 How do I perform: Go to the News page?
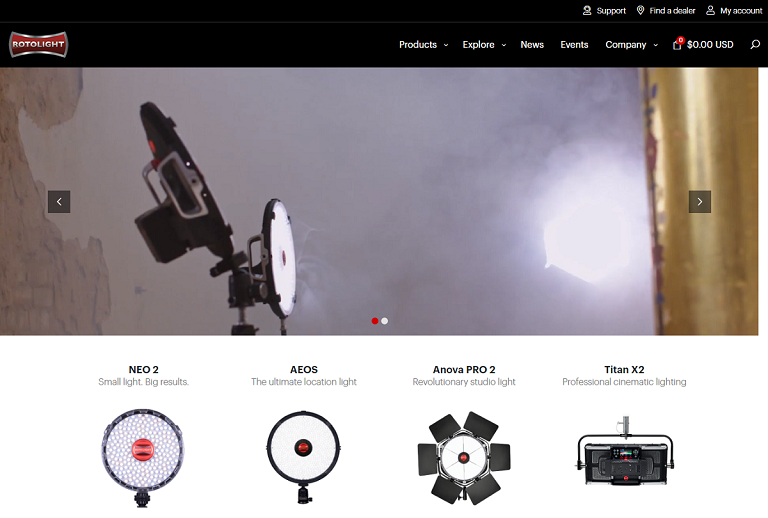click(532, 45)
